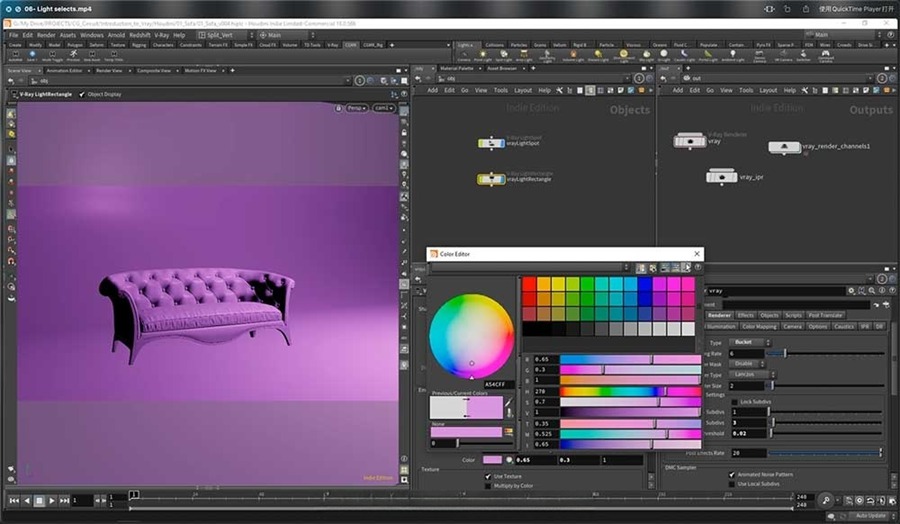The height and width of the screenshot is (524, 900).
Task: Open the Lanczos filter type dropdown
Action: [751, 374]
